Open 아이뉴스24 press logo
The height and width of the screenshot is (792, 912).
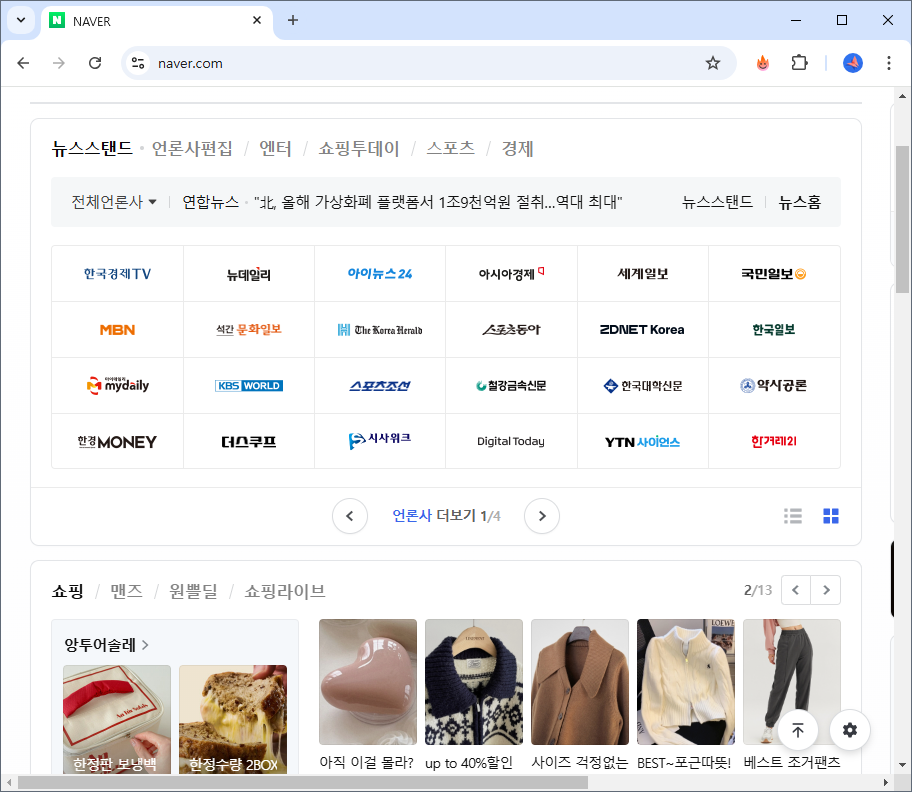[x=380, y=274]
